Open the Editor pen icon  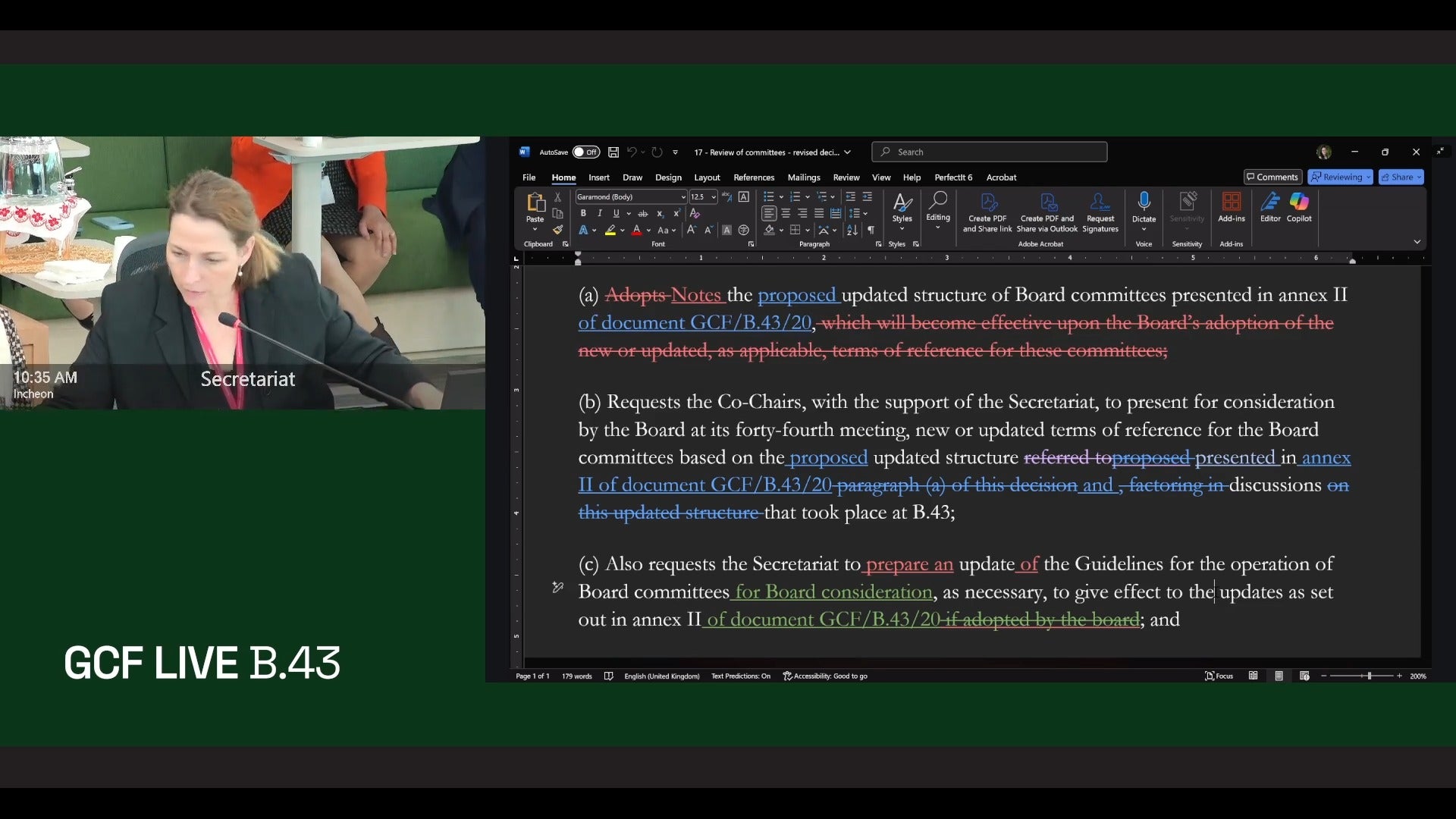[x=1270, y=201]
